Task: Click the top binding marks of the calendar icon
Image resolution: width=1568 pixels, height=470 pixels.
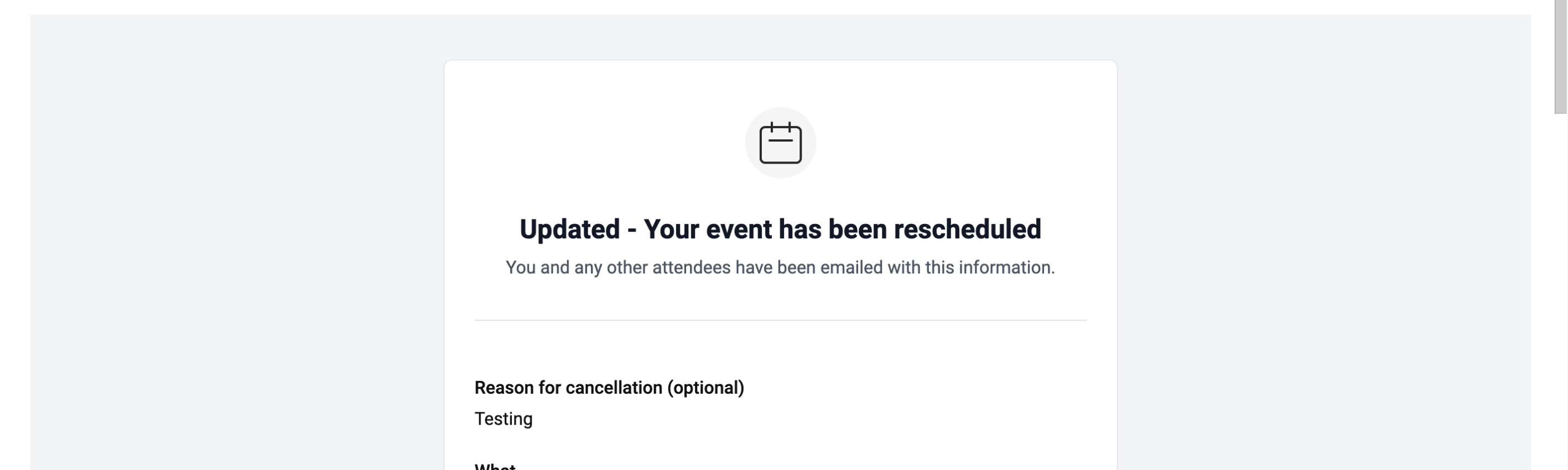Action: [781, 127]
